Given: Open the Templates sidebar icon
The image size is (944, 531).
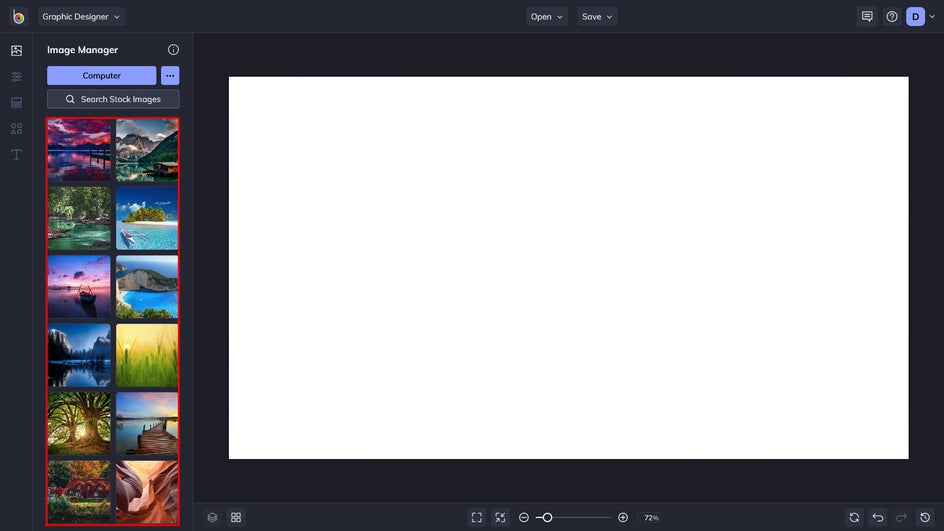Looking at the screenshot, I should point(16,102).
